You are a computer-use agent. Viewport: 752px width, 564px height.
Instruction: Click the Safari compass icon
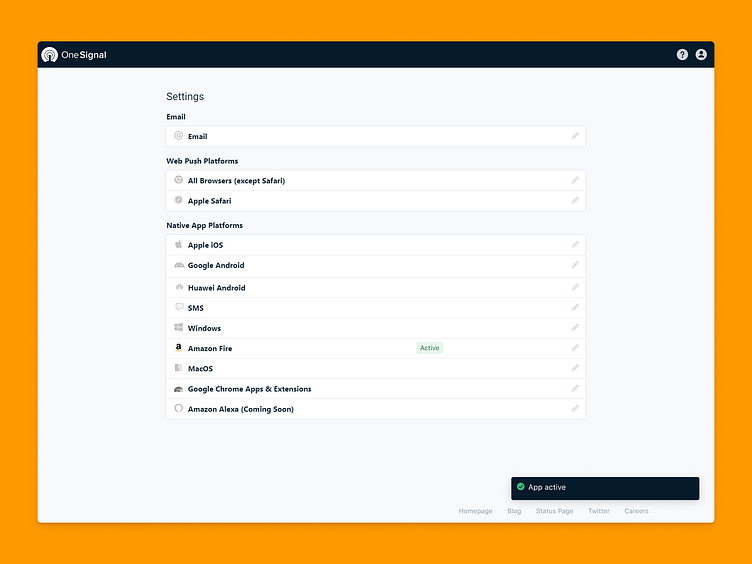(x=178, y=200)
